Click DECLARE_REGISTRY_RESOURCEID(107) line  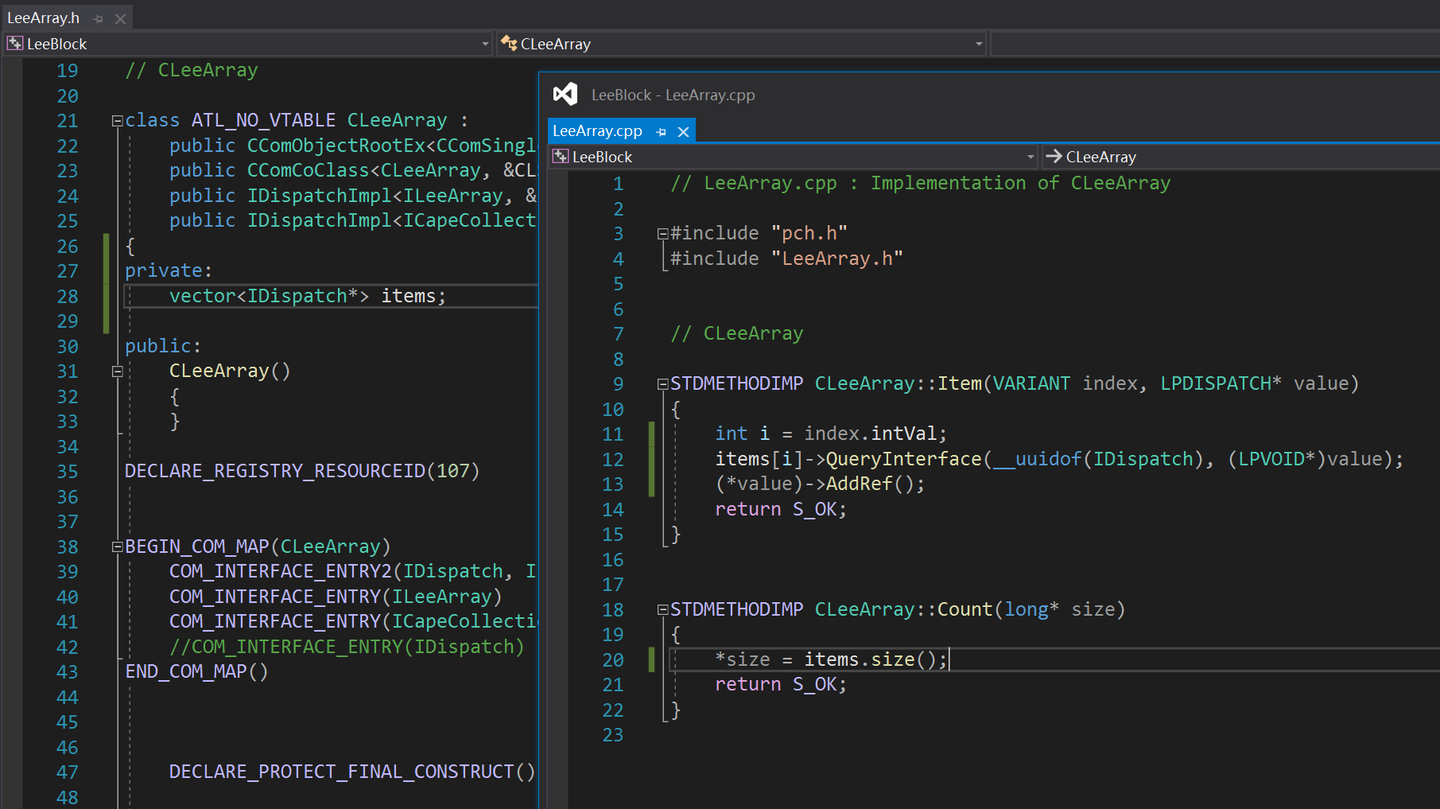coord(302,471)
